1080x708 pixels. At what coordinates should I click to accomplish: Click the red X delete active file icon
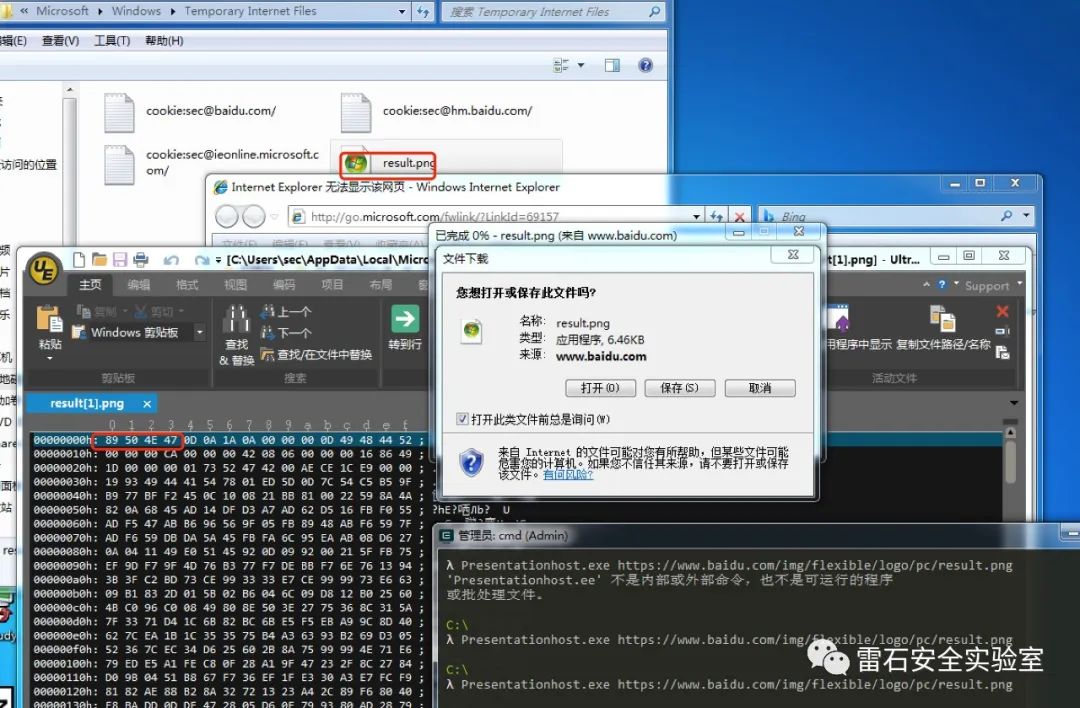(x=1002, y=311)
